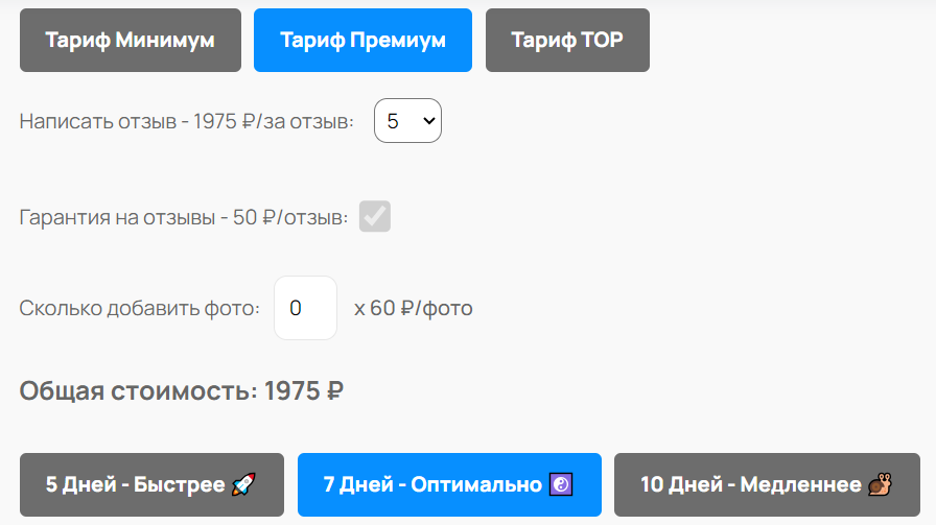The width and height of the screenshot is (936, 526).
Task: Click the Общая стоимость total text
Action: coord(181,392)
